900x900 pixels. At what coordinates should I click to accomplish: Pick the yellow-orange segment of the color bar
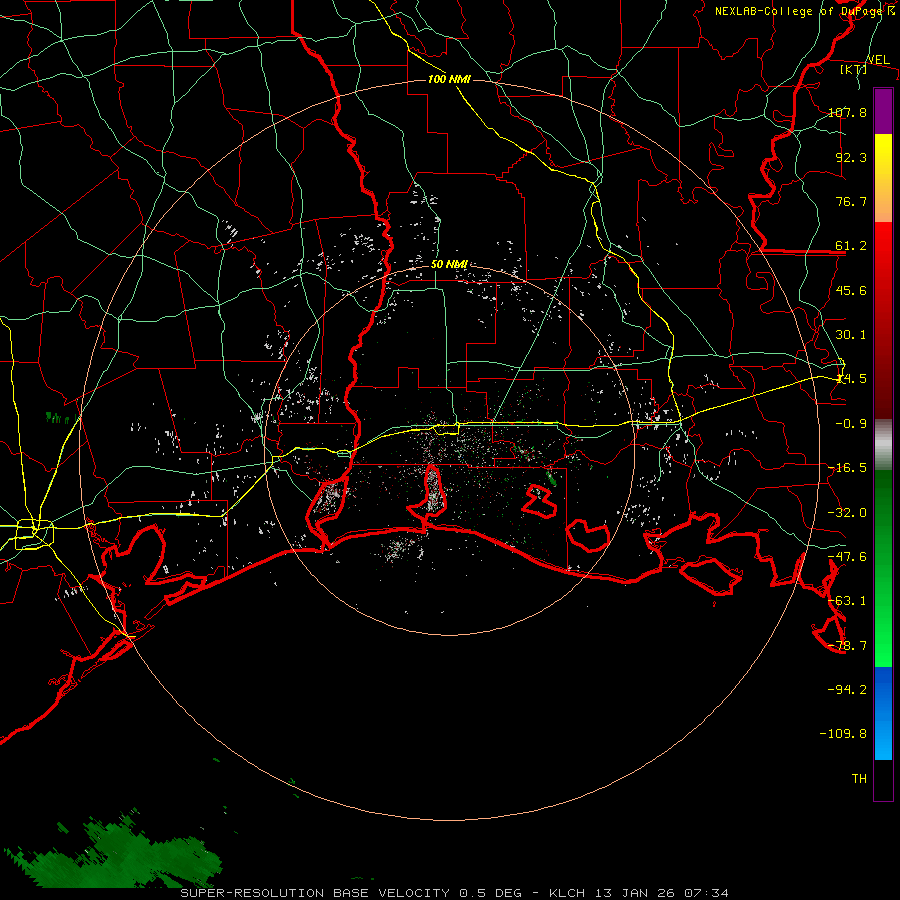[x=883, y=178]
